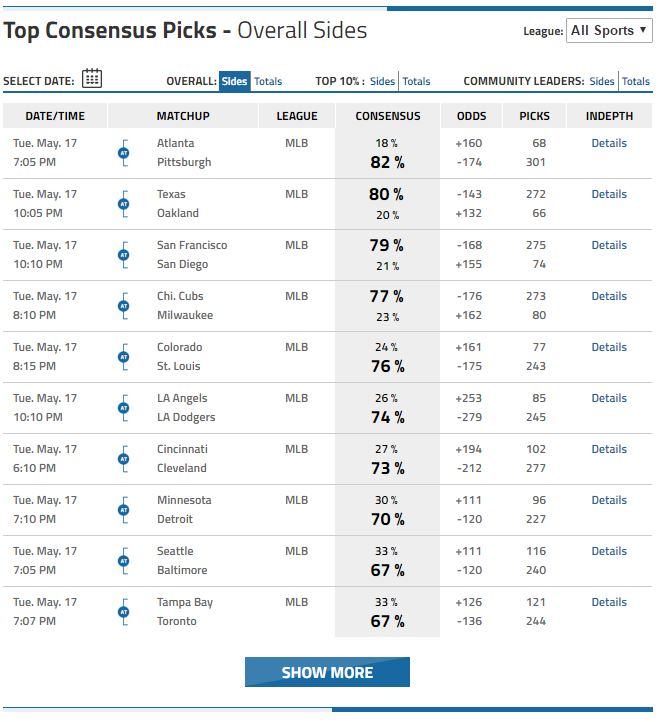Click the AT icon for Texas-Oakland matchup

(x=124, y=204)
